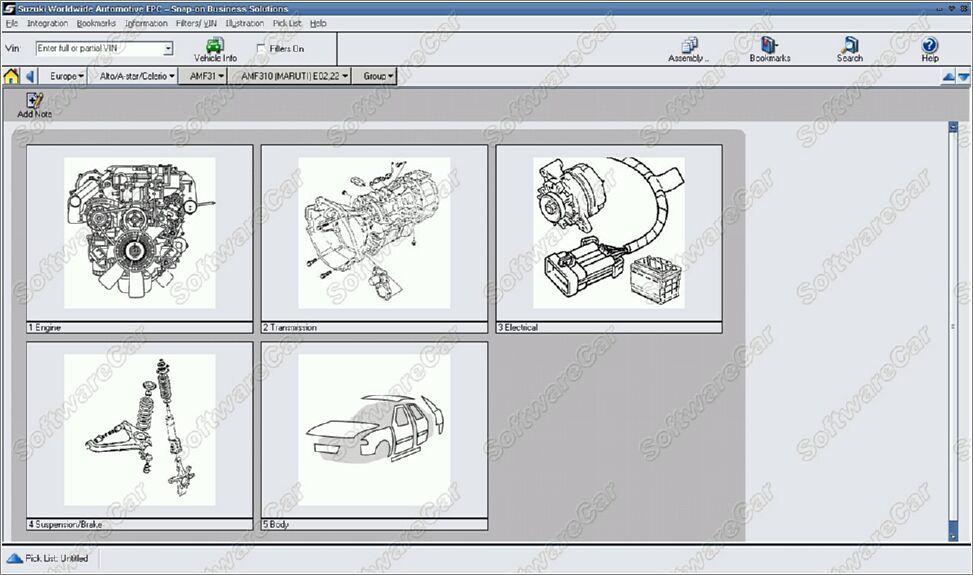Click the navigation bar down arrow
973x575 pixels.
pyautogui.click(x=964, y=77)
